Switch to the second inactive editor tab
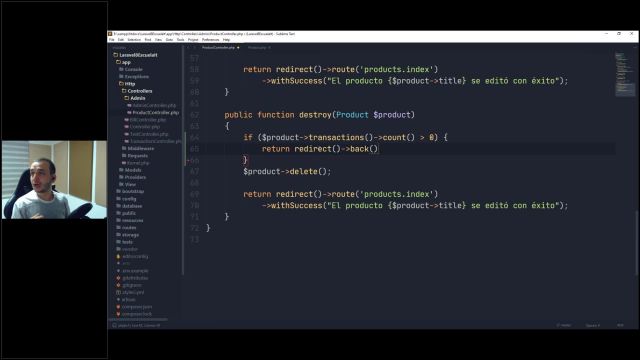This screenshot has width=640, height=360. (x=259, y=48)
